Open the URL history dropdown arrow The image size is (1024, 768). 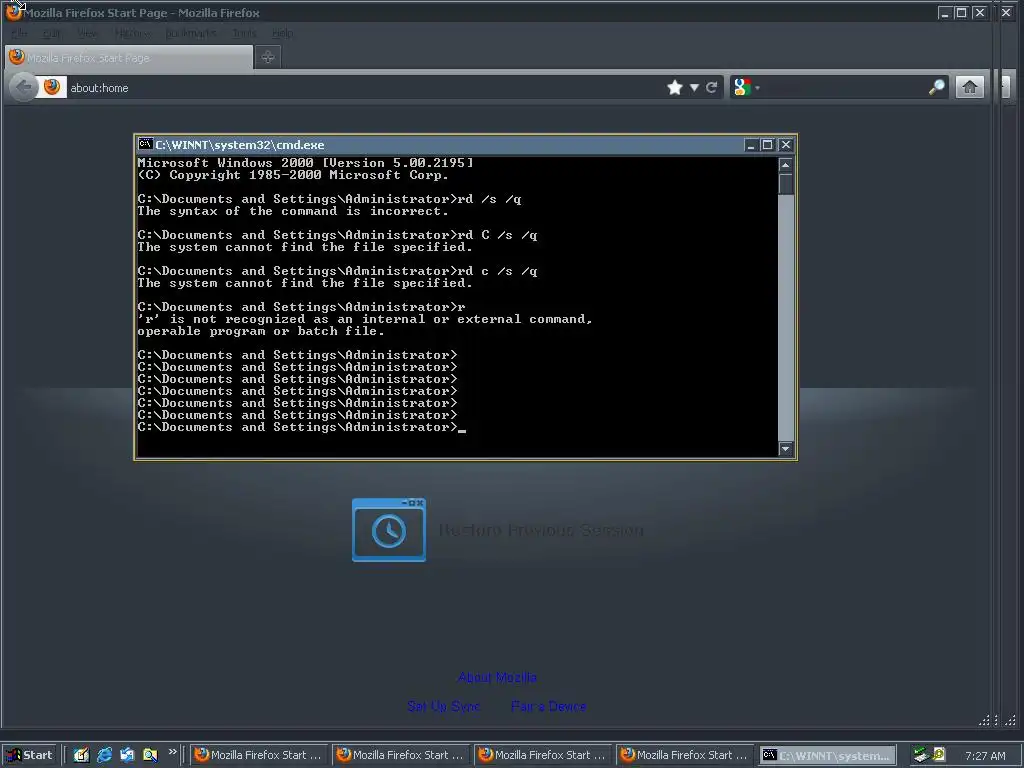pos(694,88)
